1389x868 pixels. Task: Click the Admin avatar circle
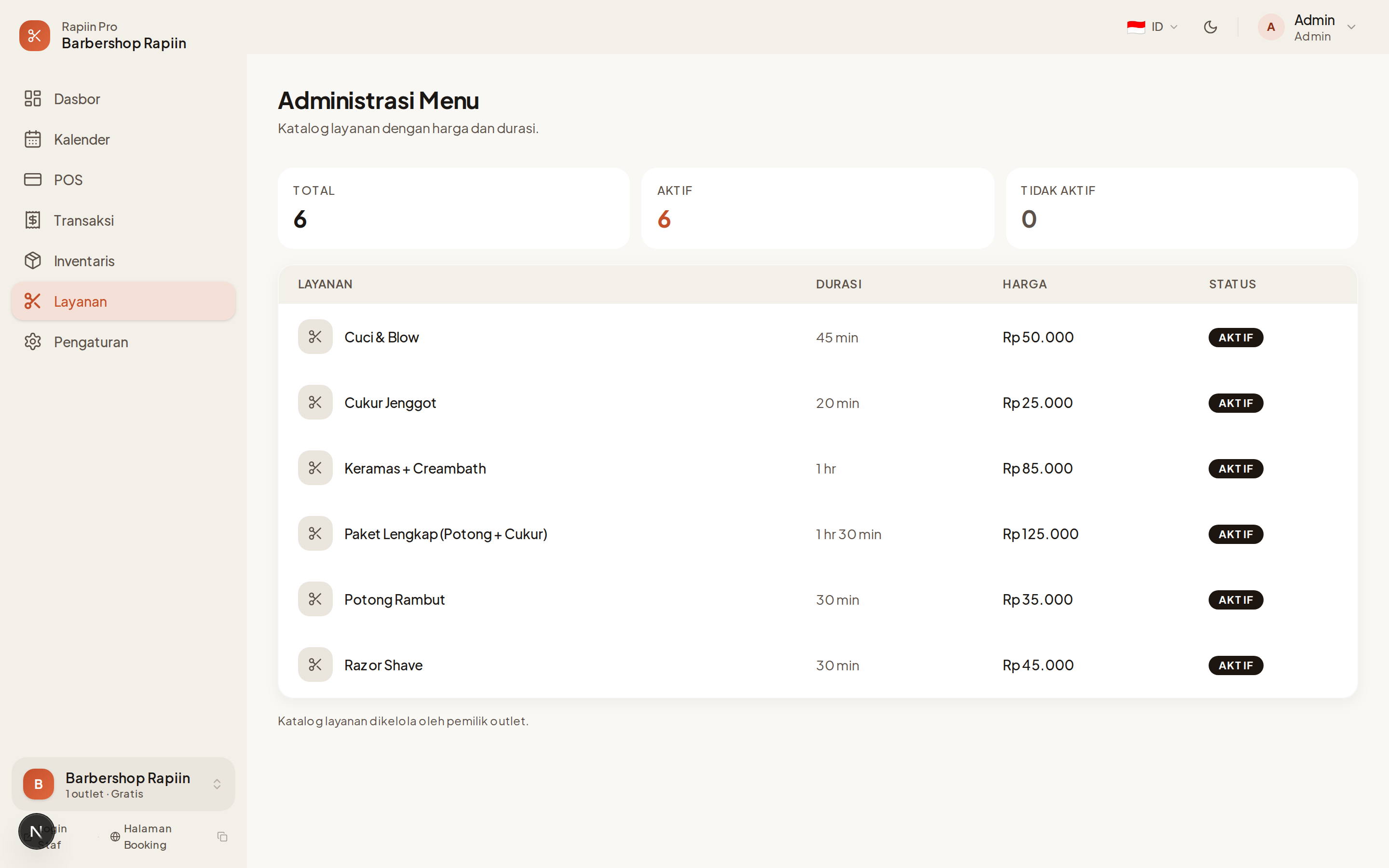coord(1270,27)
